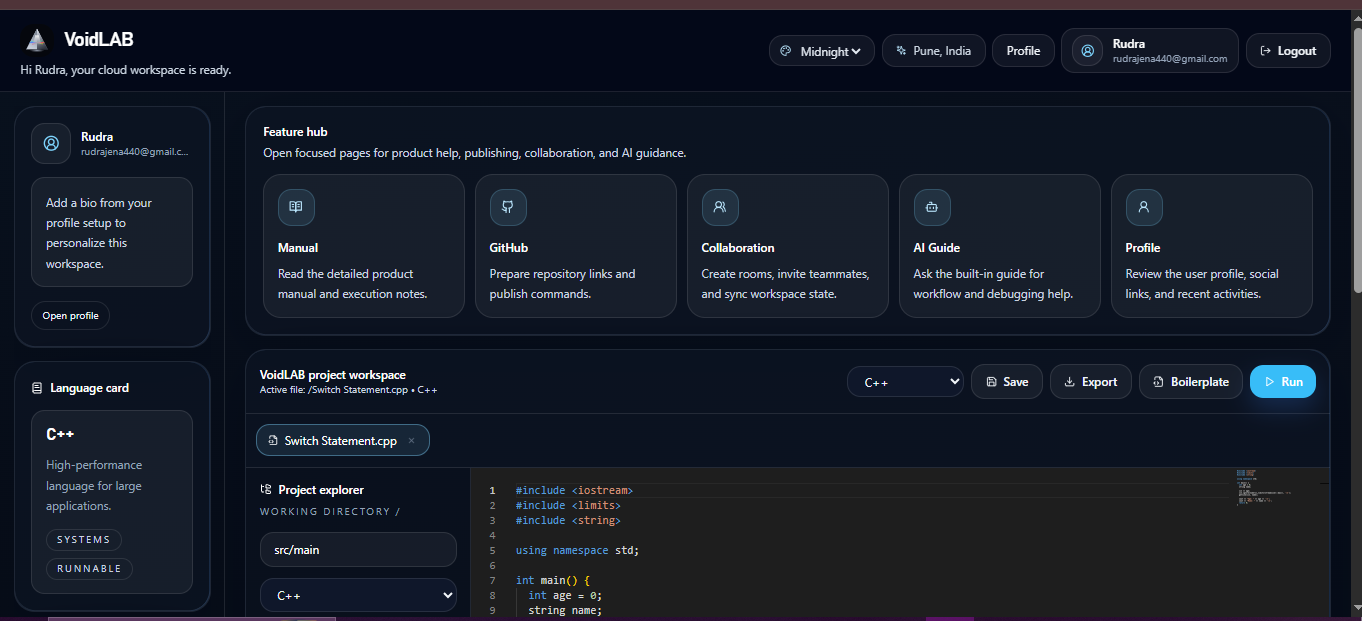
Task: Select the SYSTEMS tag chip
Action: tap(84, 540)
